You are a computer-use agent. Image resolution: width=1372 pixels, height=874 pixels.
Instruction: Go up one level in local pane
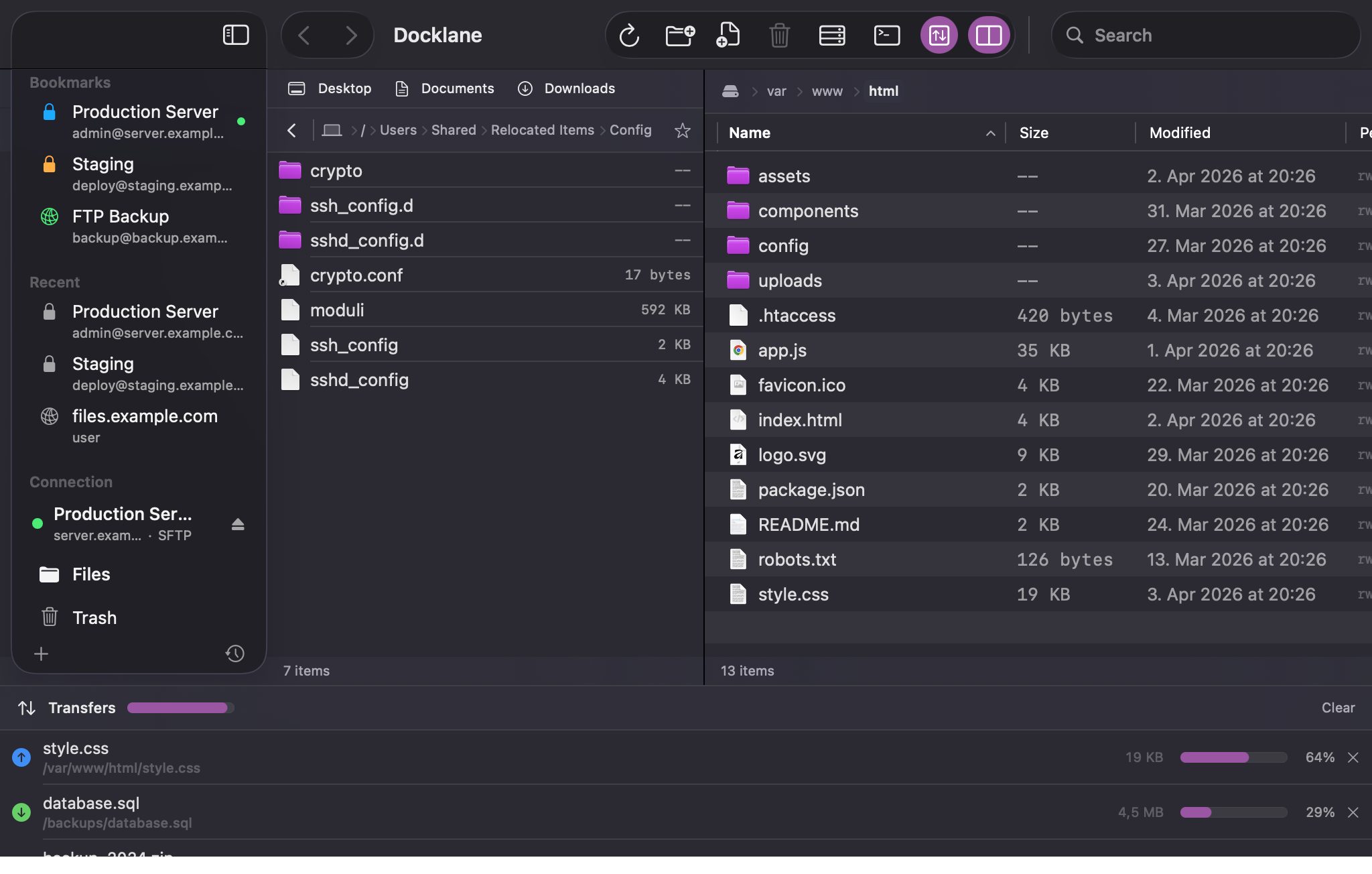pyautogui.click(x=291, y=130)
